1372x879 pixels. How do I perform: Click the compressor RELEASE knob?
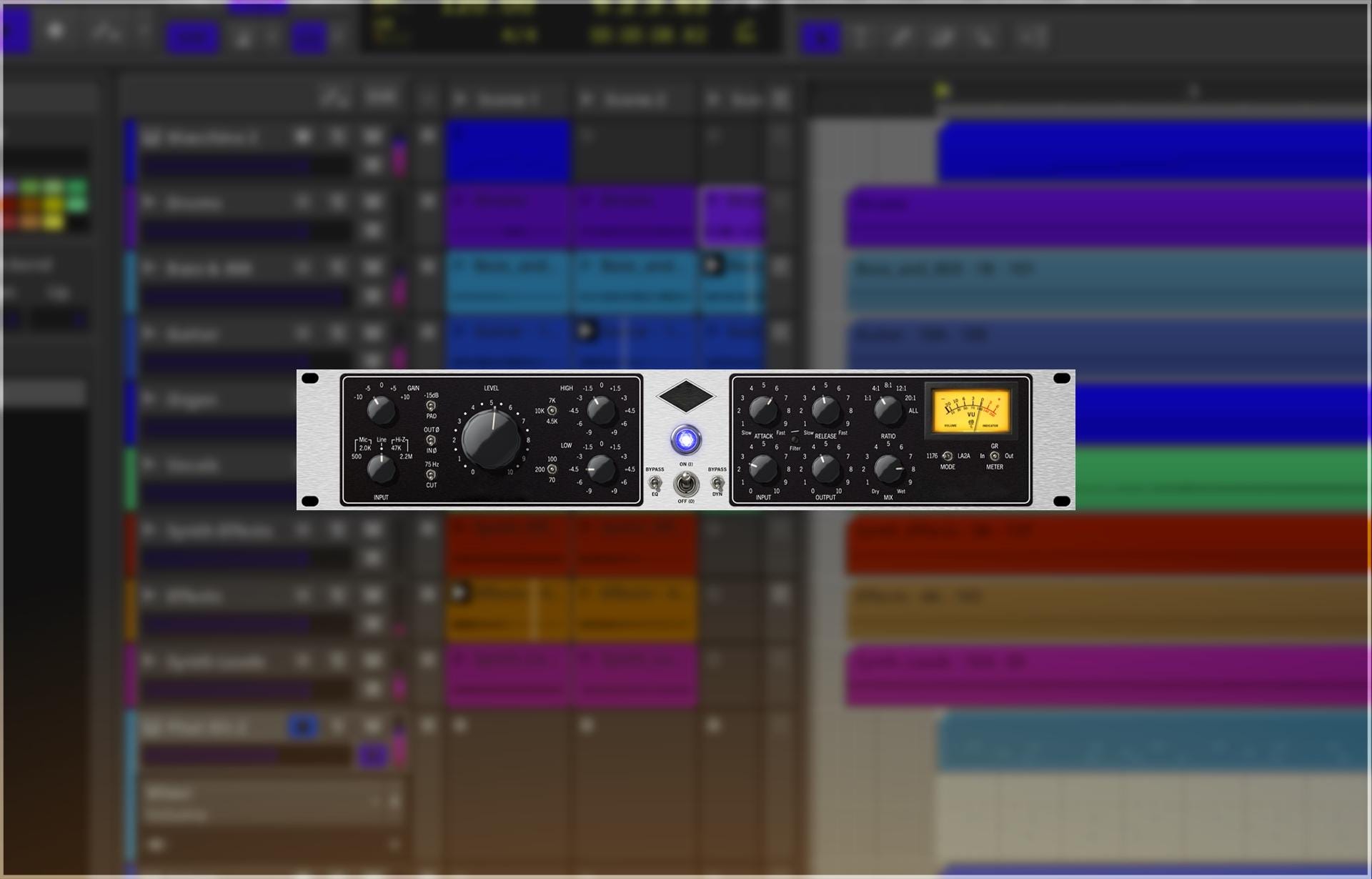tap(825, 411)
